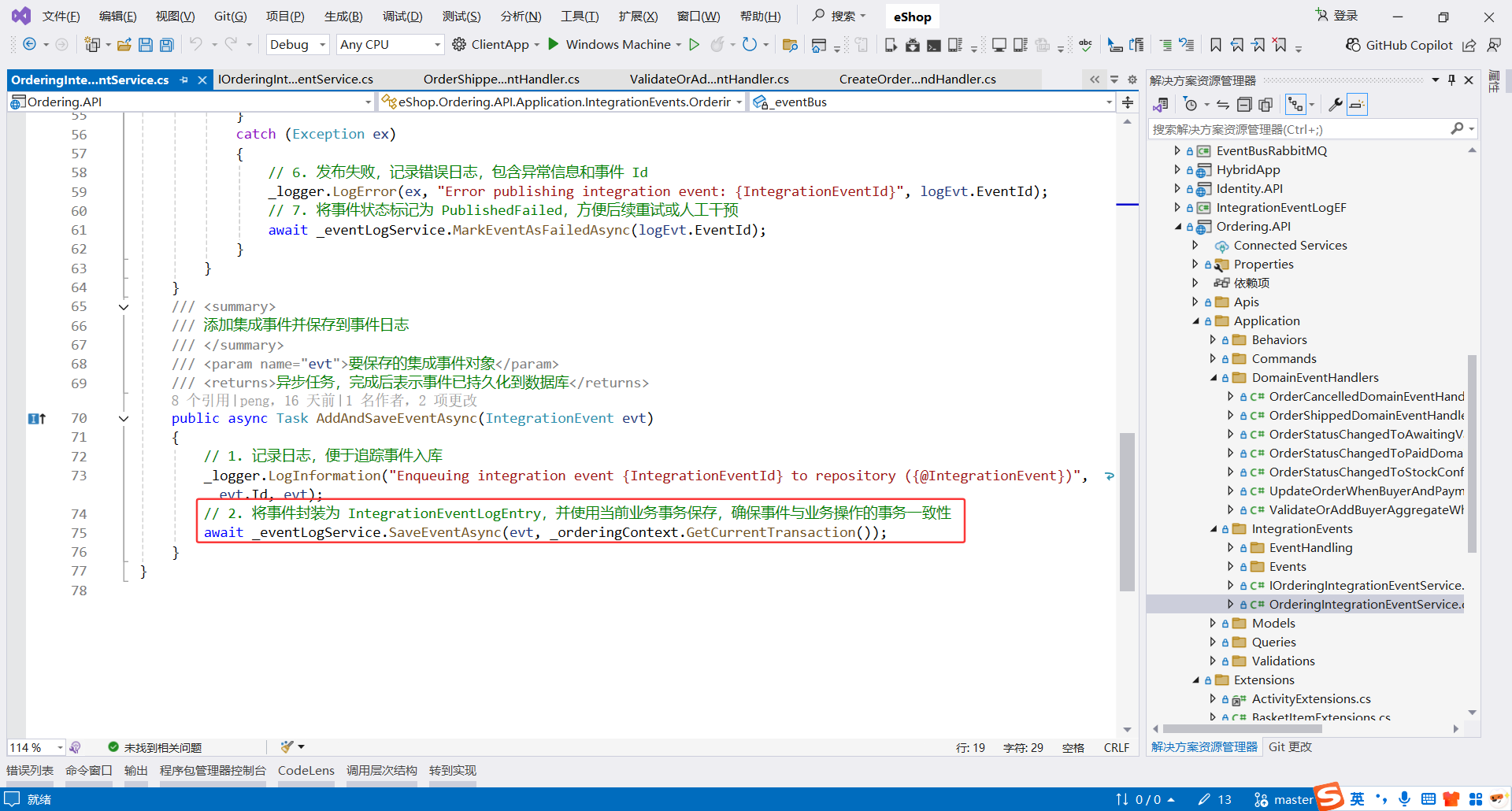
Task: Close the OrderingIntegrationEventService.cs tab
Action: pos(202,80)
